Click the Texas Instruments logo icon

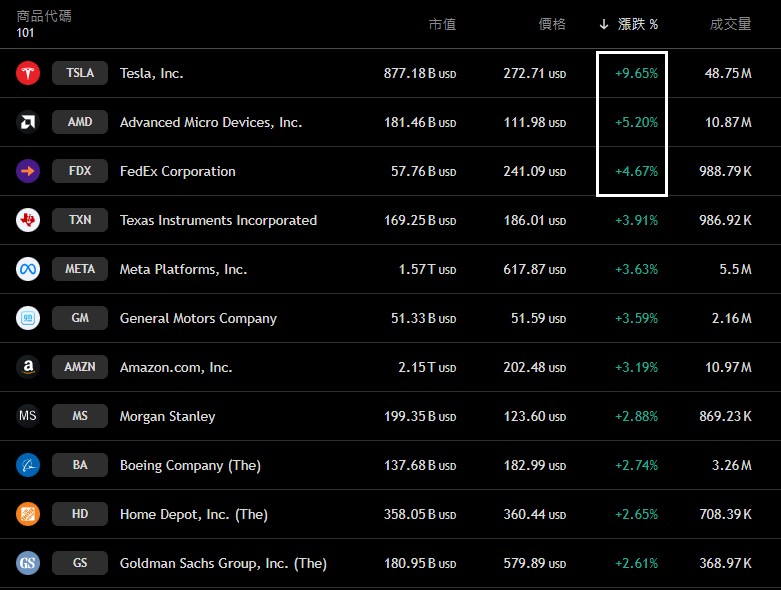point(28,220)
